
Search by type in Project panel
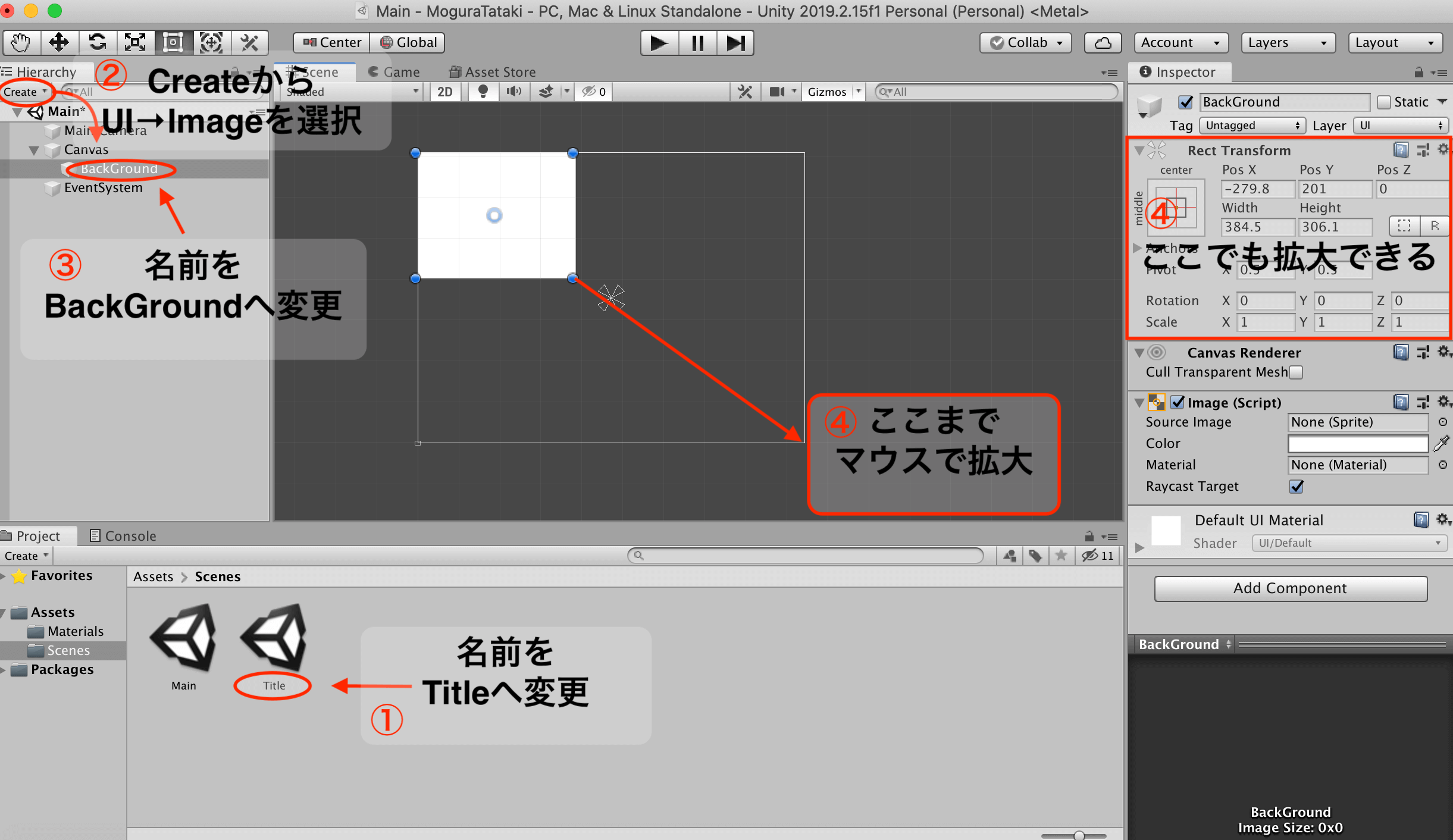[1010, 556]
